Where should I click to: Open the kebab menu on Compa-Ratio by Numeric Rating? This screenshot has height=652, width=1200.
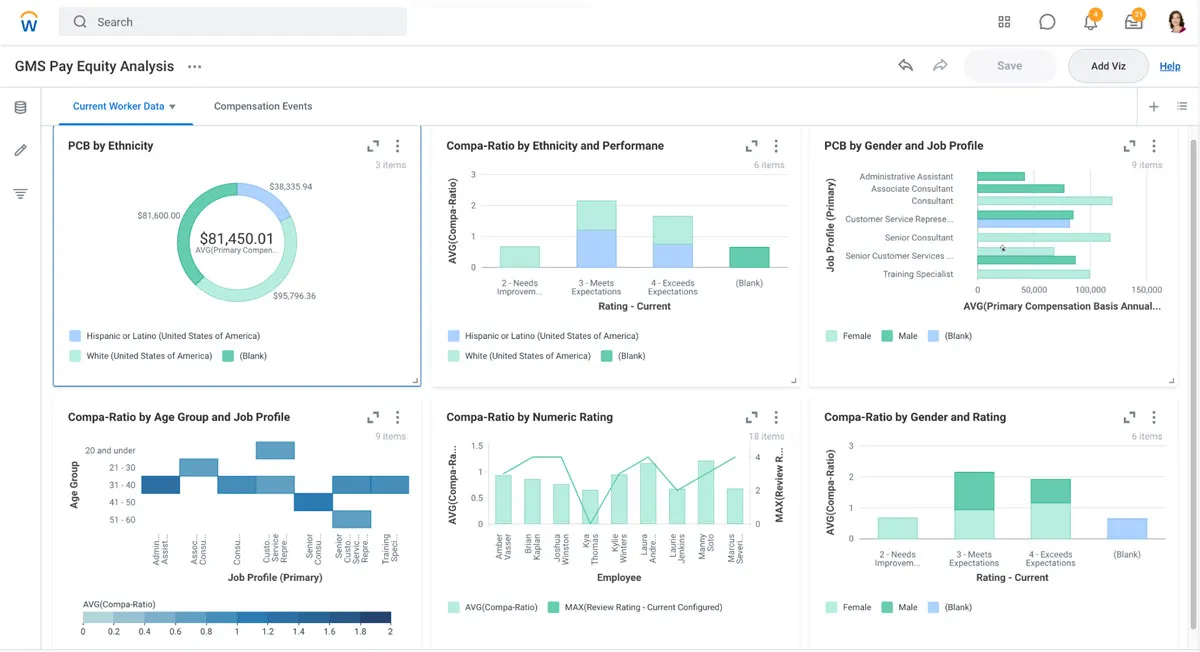pos(775,416)
